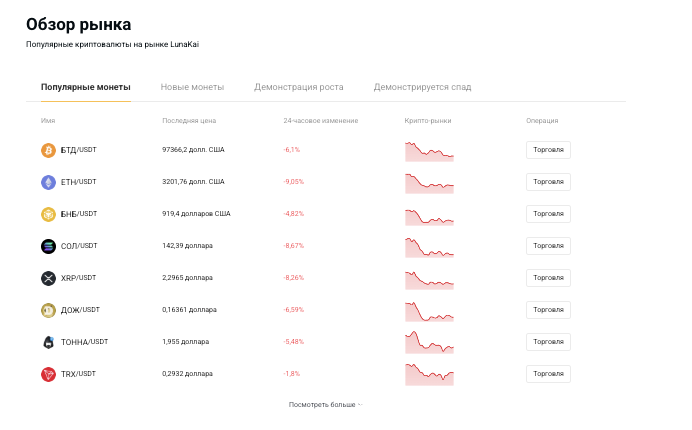Click the ДОЖ/USDT pair name
692x430 pixels.
[81, 310]
